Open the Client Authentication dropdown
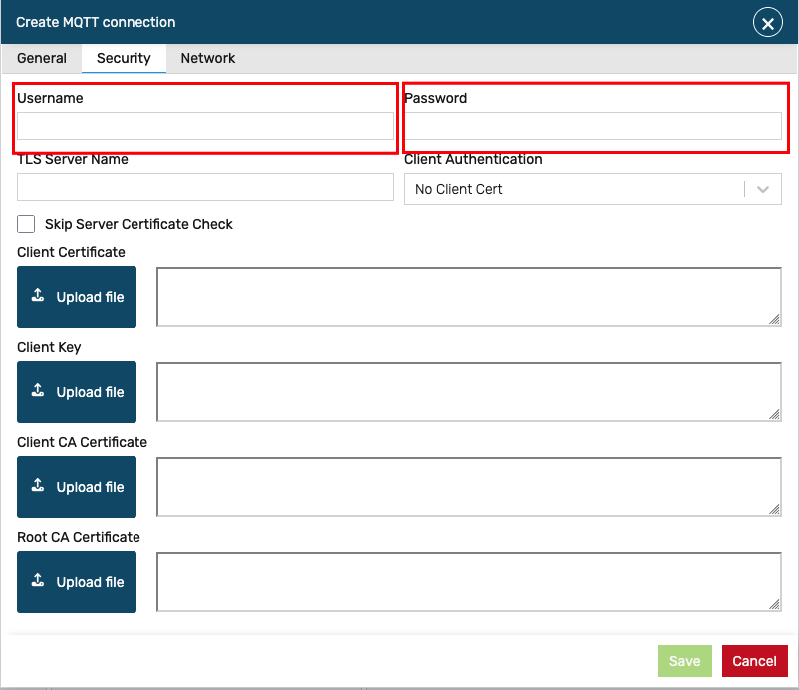Screen dimensions: 799x690 (593, 189)
